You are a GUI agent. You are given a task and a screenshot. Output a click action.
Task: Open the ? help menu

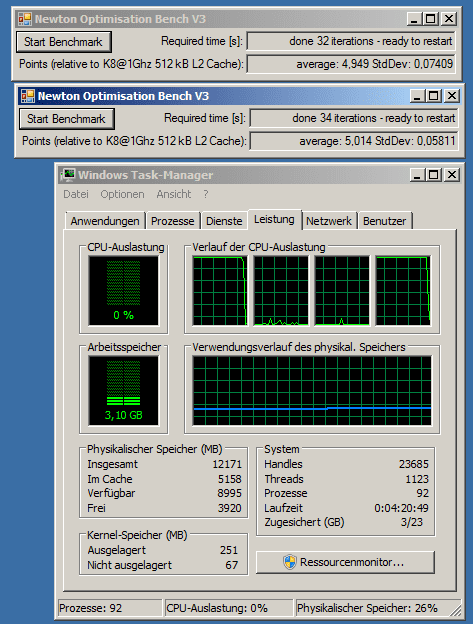(206, 194)
